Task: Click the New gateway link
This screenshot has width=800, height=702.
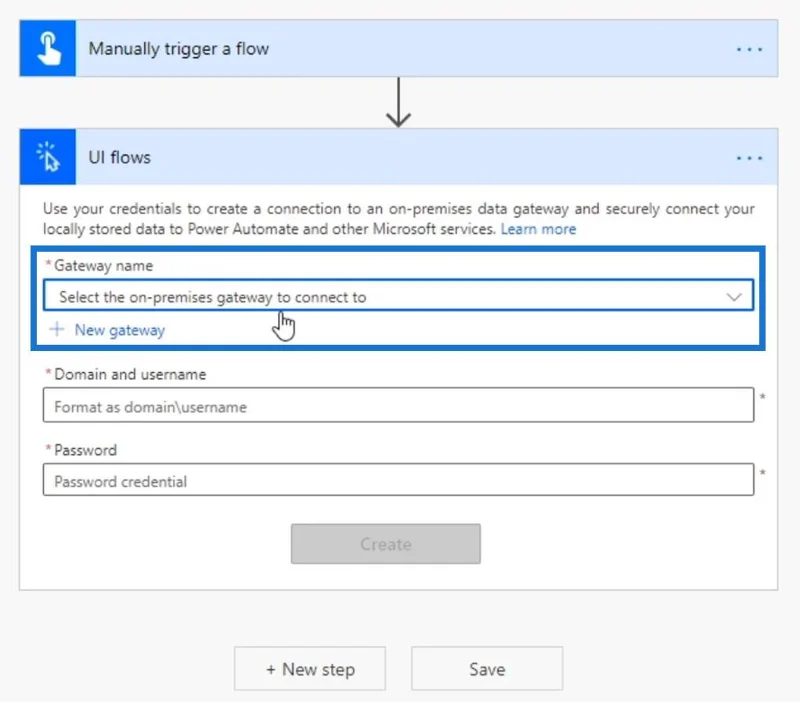Action: point(119,330)
